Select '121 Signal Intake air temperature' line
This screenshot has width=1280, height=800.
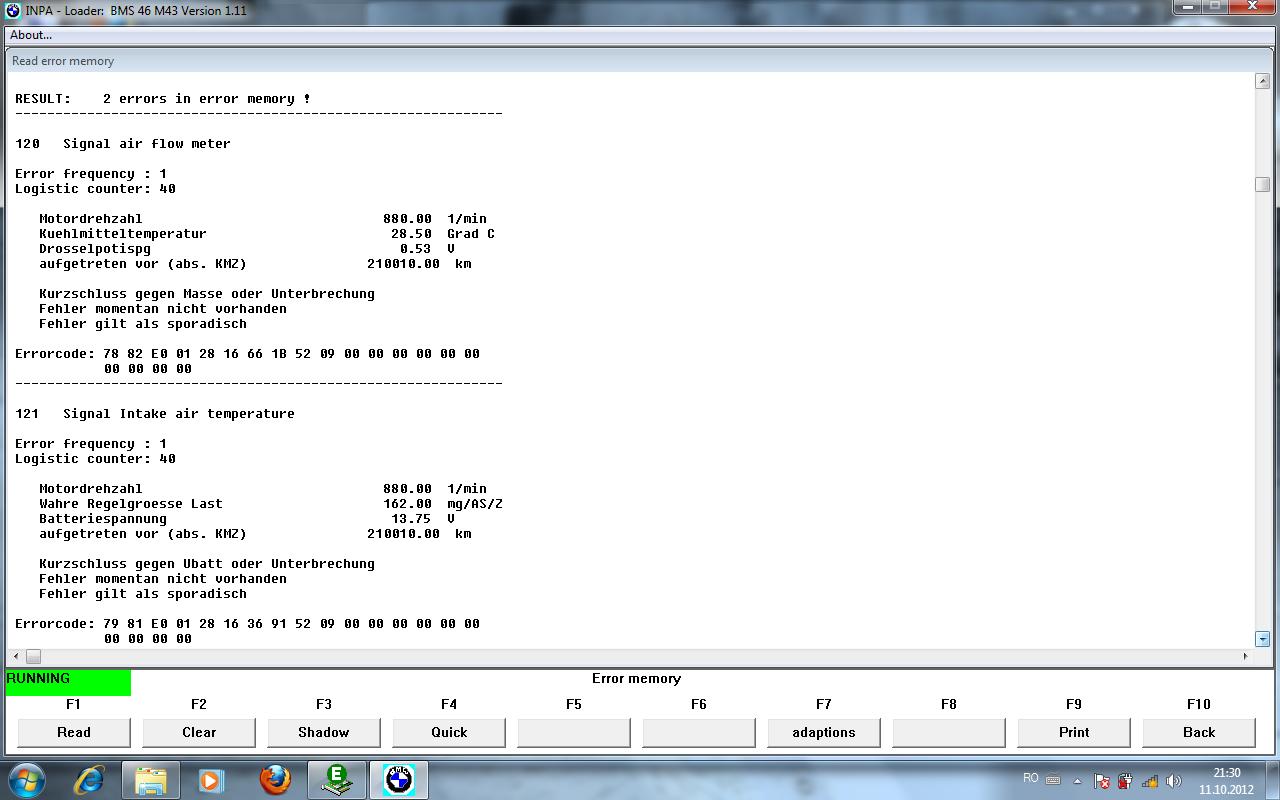pyautogui.click(x=155, y=414)
